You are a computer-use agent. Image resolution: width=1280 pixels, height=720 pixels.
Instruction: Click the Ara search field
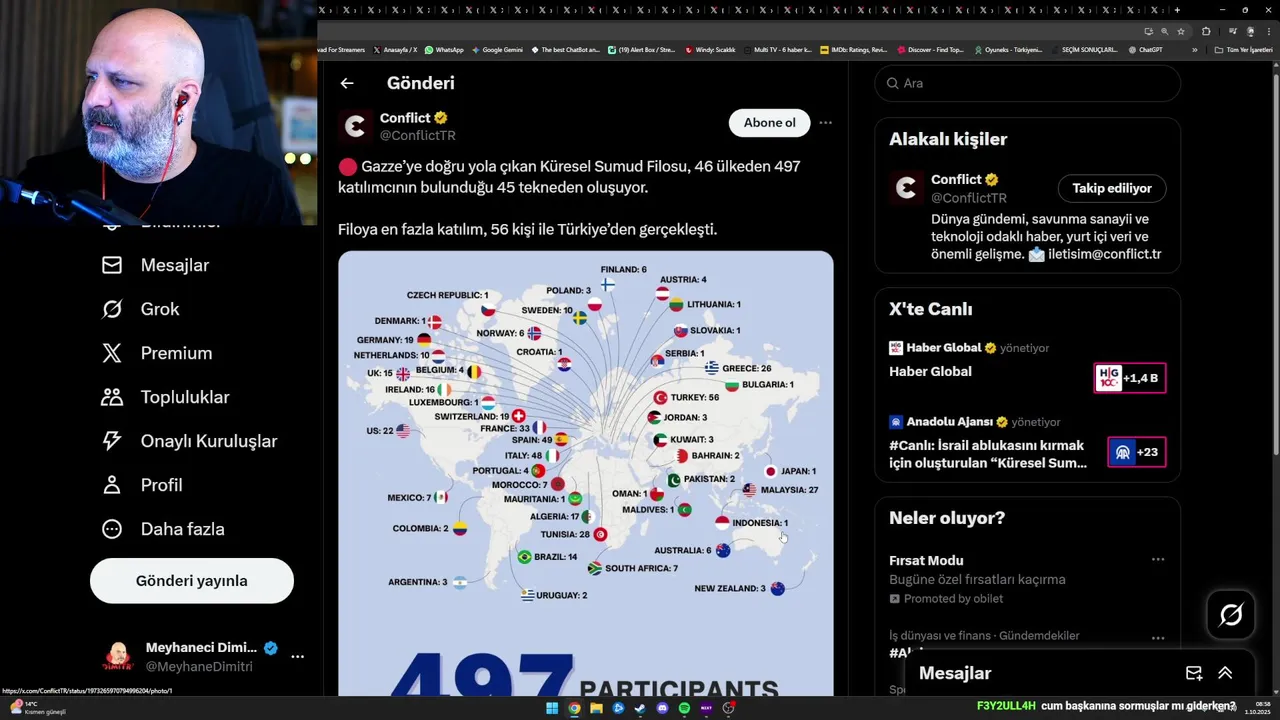pos(1027,83)
